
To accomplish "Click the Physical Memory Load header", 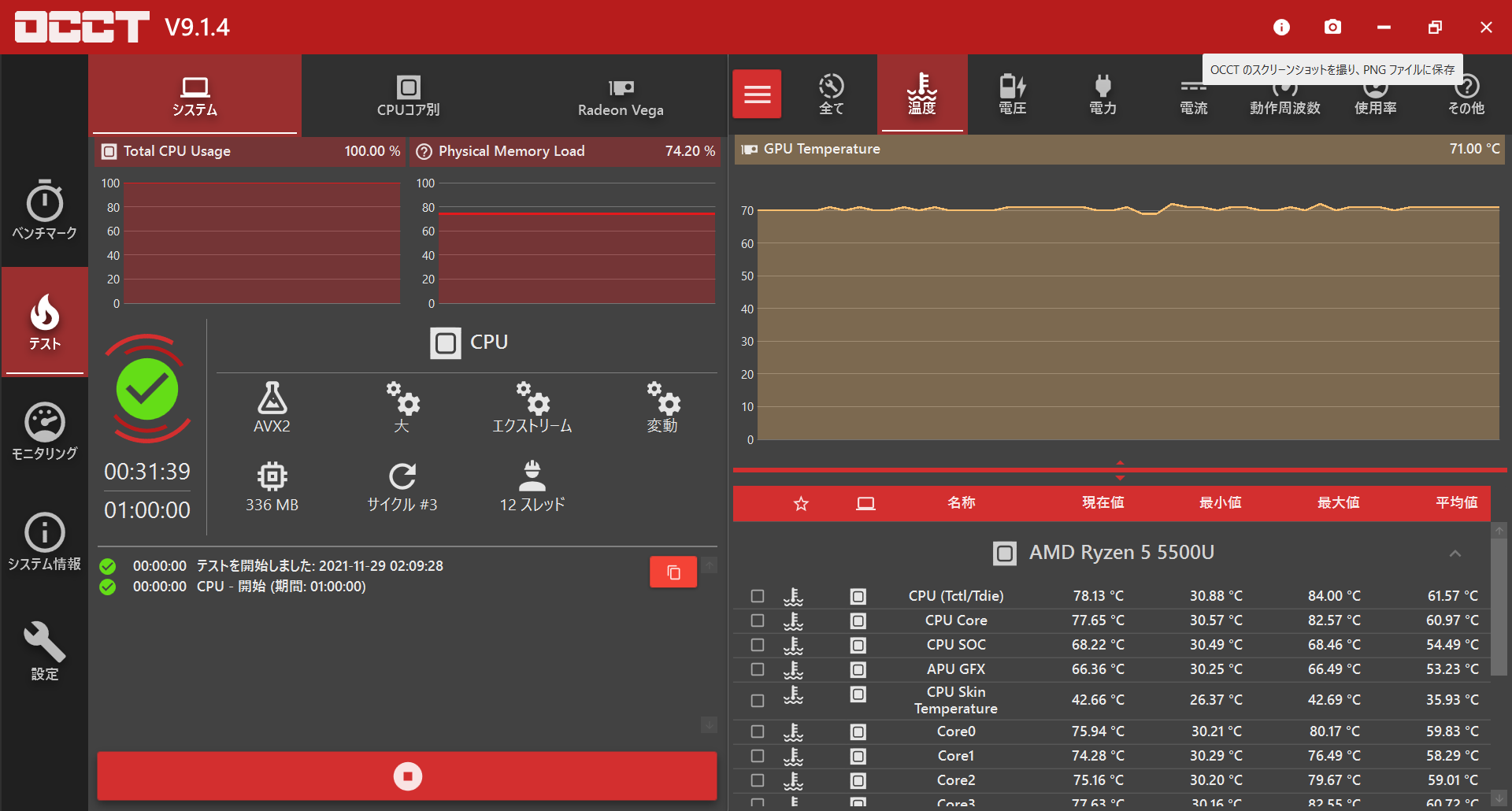I will pyautogui.click(x=565, y=151).
